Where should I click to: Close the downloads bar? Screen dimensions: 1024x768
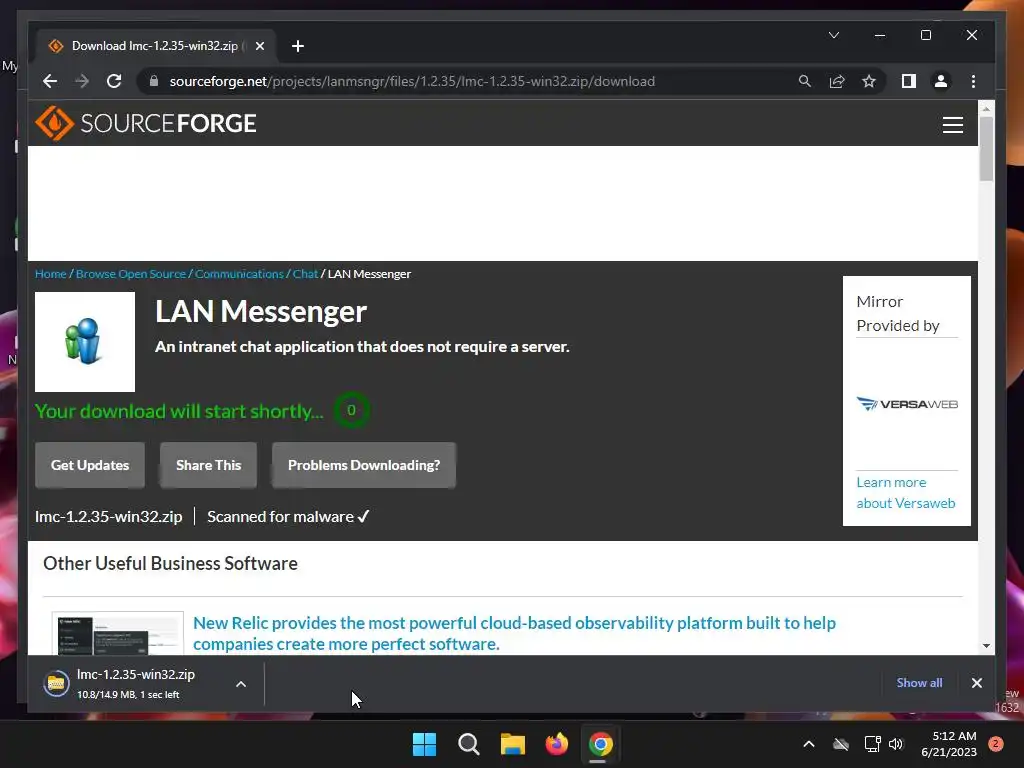click(976, 682)
